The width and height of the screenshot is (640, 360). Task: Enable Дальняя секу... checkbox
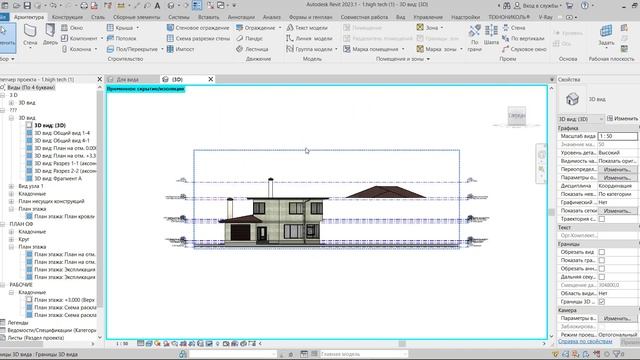click(x=602, y=277)
